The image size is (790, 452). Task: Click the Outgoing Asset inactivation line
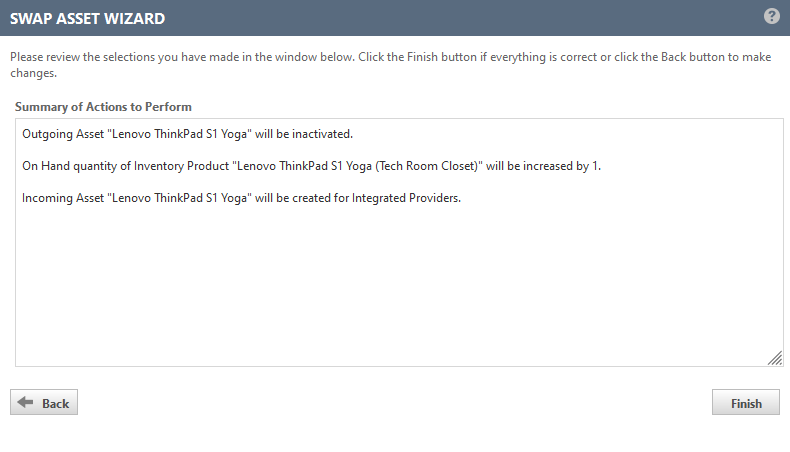[x=187, y=134]
